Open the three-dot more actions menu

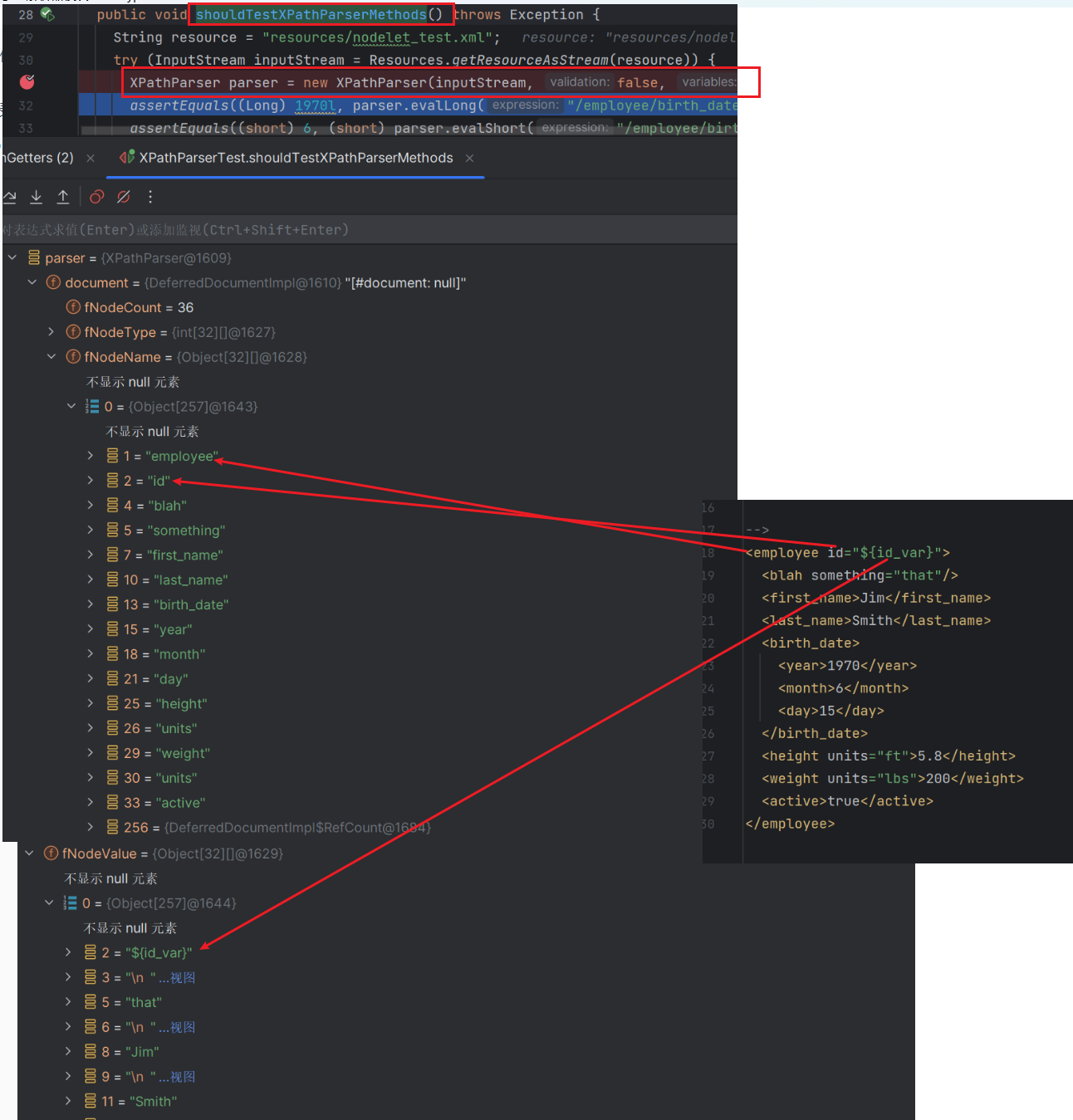click(150, 197)
